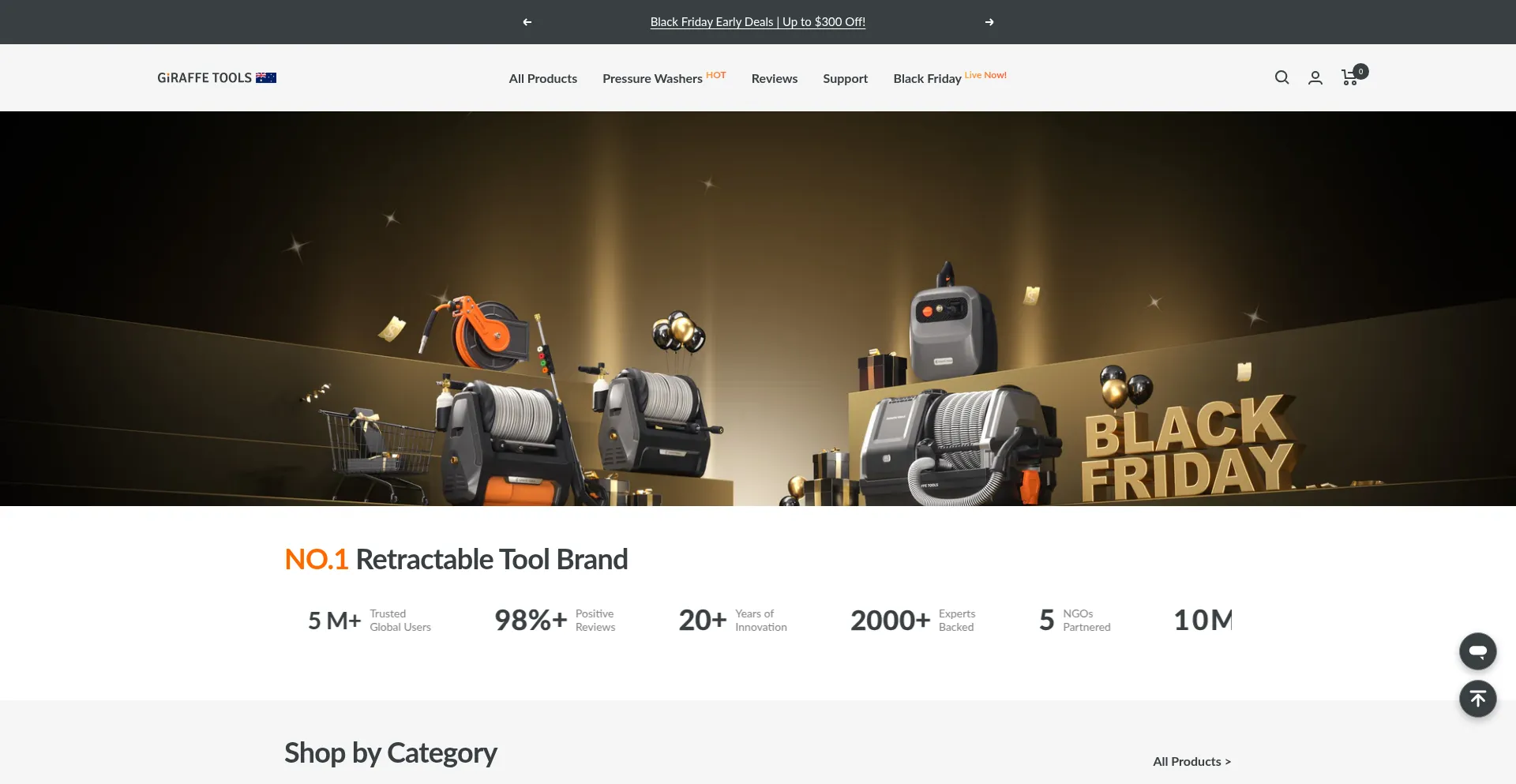Show previous announcement with left arrow
Image resolution: width=1516 pixels, height=784 pixels.
pyautogui.click(x=527, y=22)
